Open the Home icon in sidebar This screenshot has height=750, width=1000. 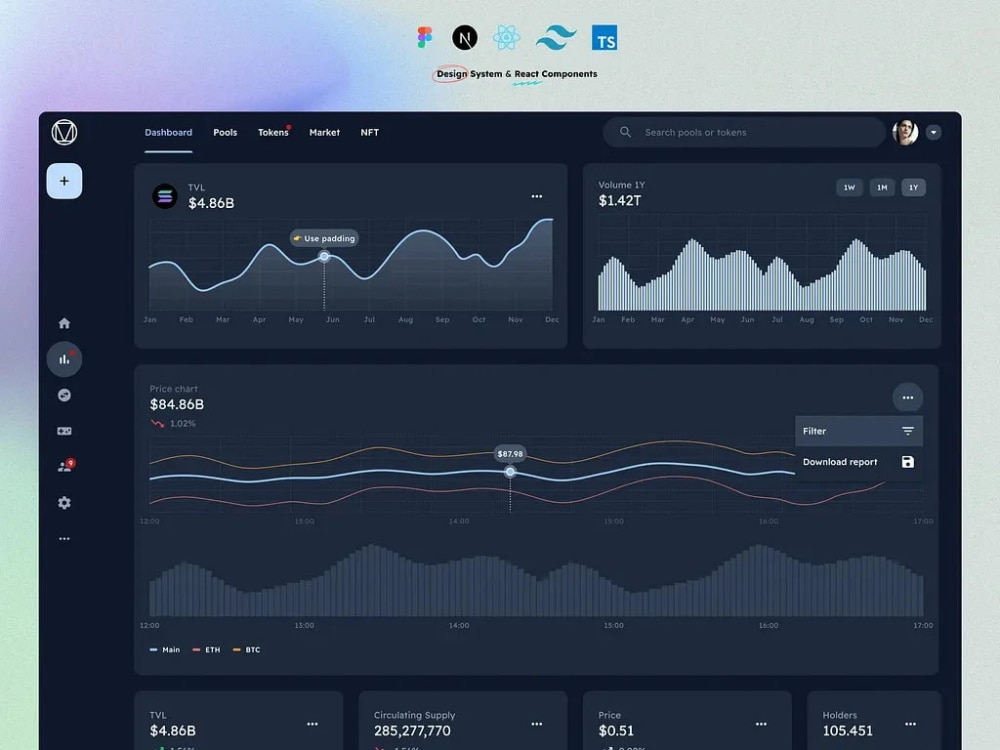click(x=64, y=323)
